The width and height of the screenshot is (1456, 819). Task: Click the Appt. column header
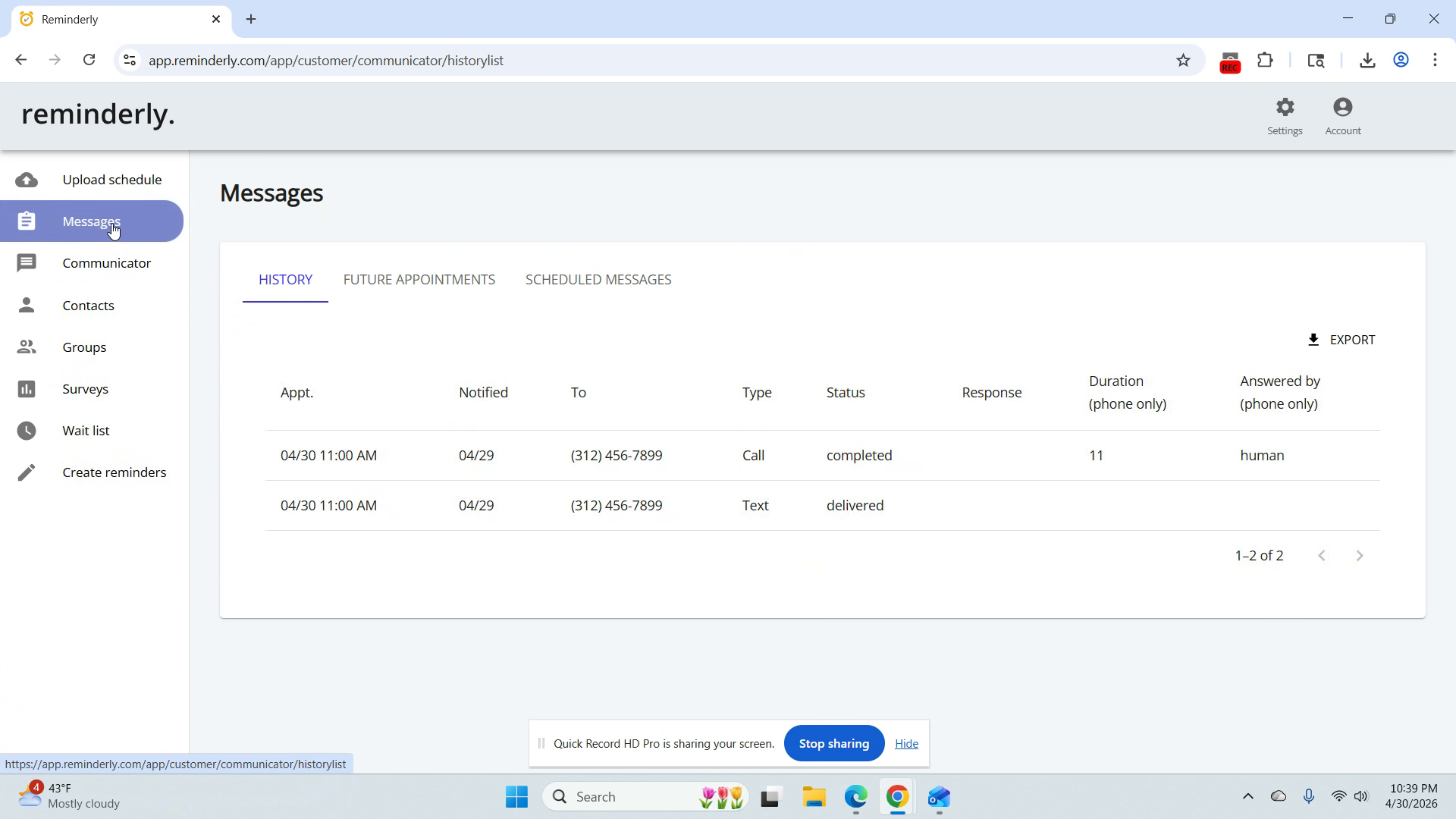click(297, 393)
